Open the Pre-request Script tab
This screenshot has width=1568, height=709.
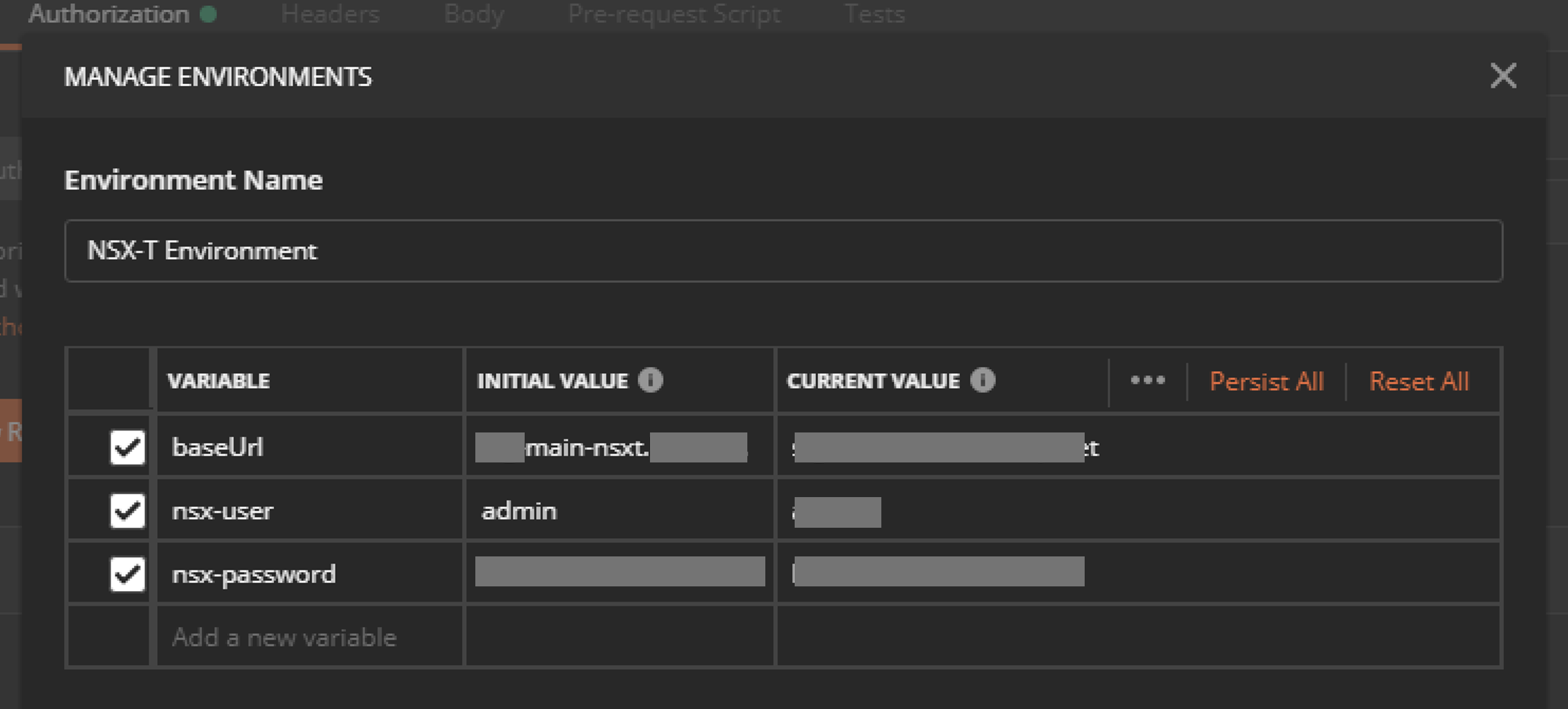pyautogui.click(x=674, y=14)
